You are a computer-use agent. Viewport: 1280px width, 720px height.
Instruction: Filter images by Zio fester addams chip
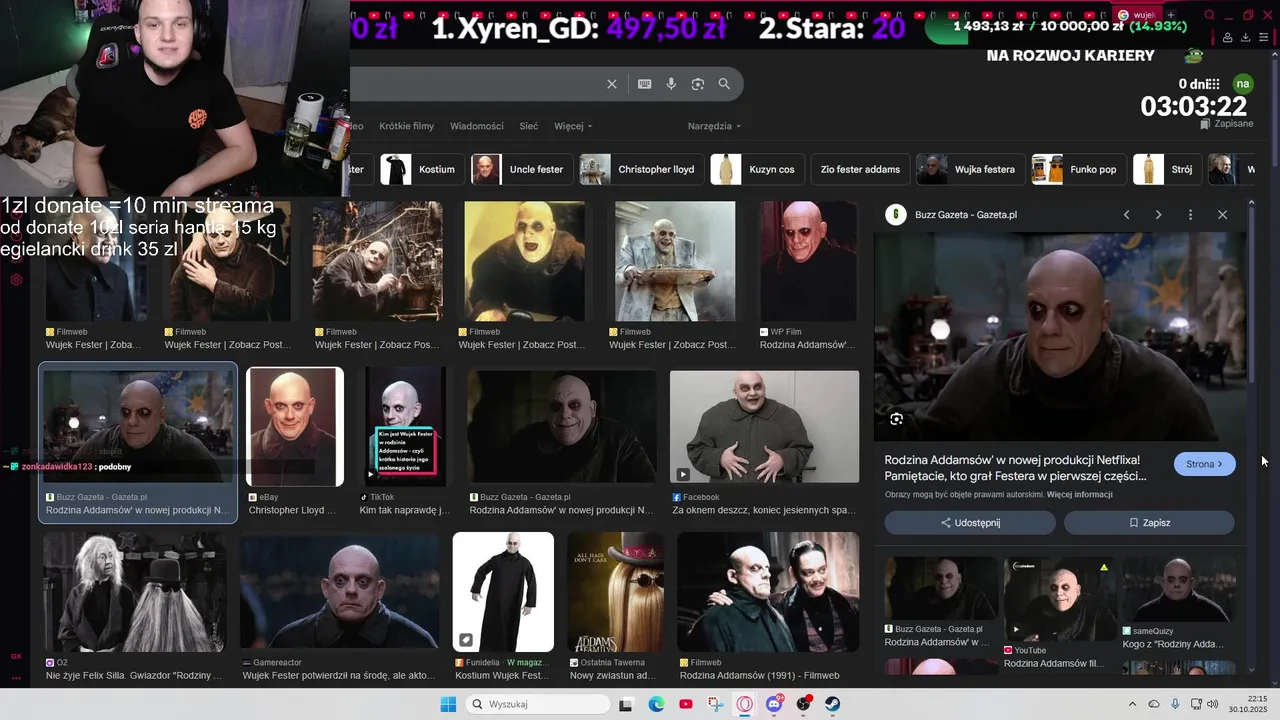click(860, 169)
